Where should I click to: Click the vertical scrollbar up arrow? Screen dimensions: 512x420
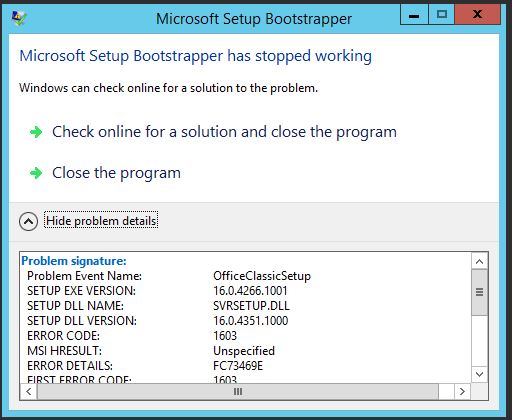click(479, 261)
